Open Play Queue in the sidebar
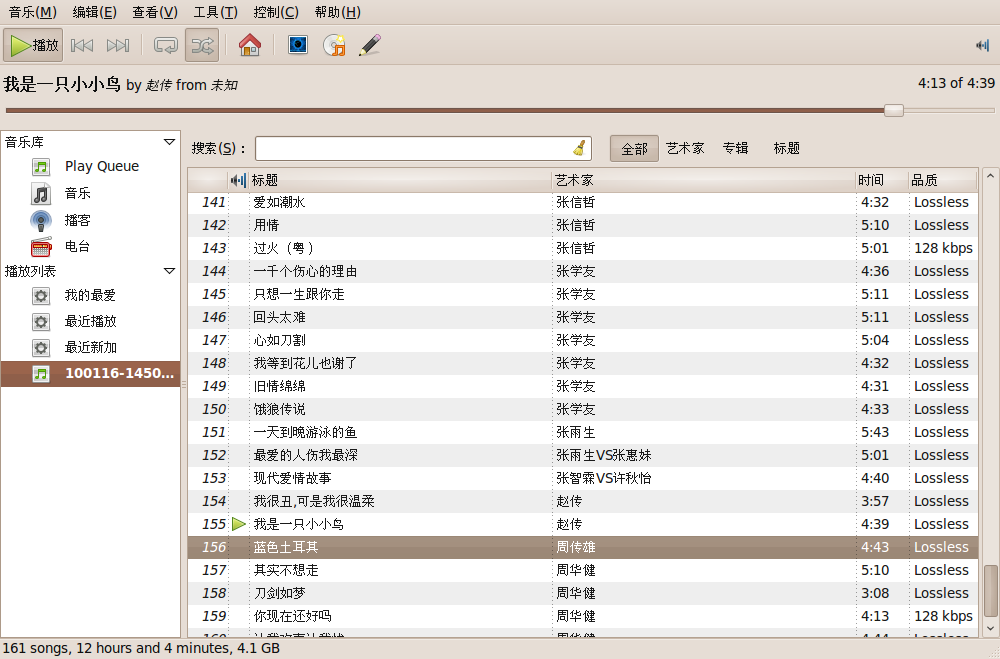The image size is (1000, 659). click(x=91, y=167)
